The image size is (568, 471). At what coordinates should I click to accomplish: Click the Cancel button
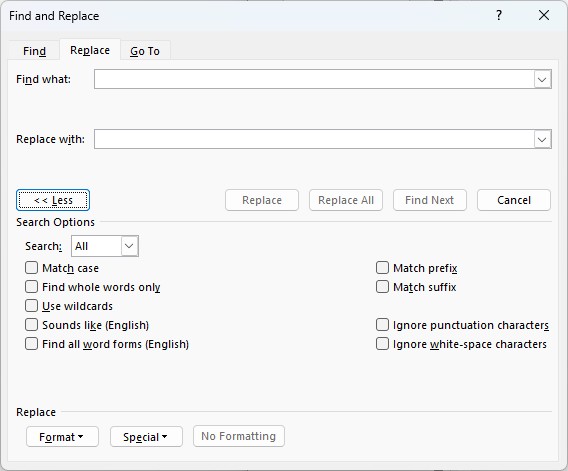tap(514, 200)
